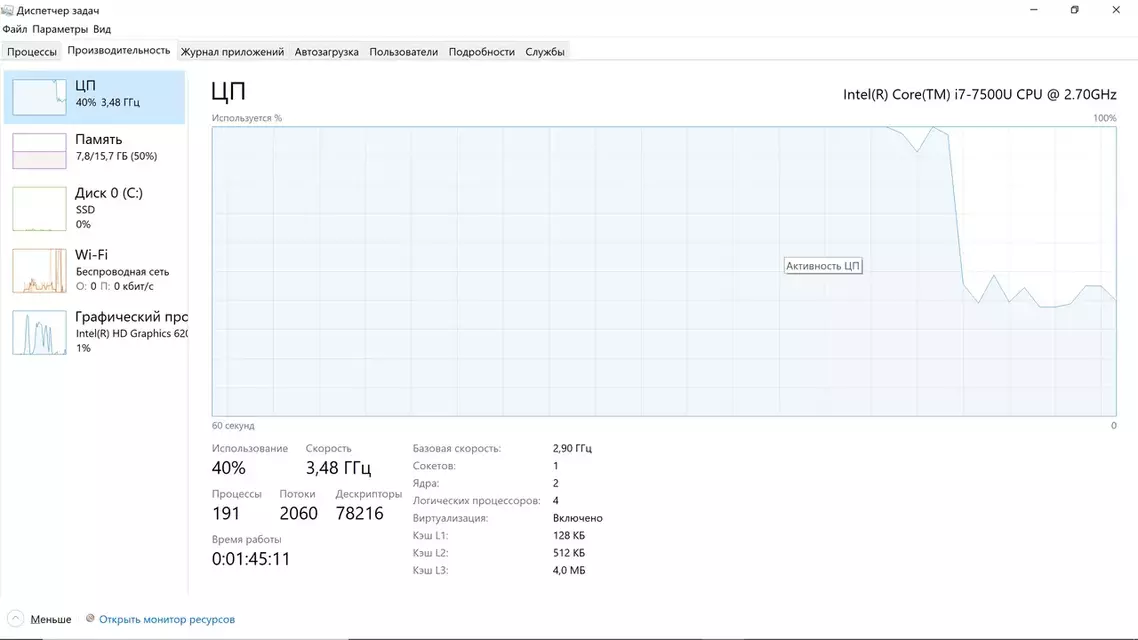Open the Параметры menu
The width and height of the screenshot is (1138, 640).
coord(60,29)
